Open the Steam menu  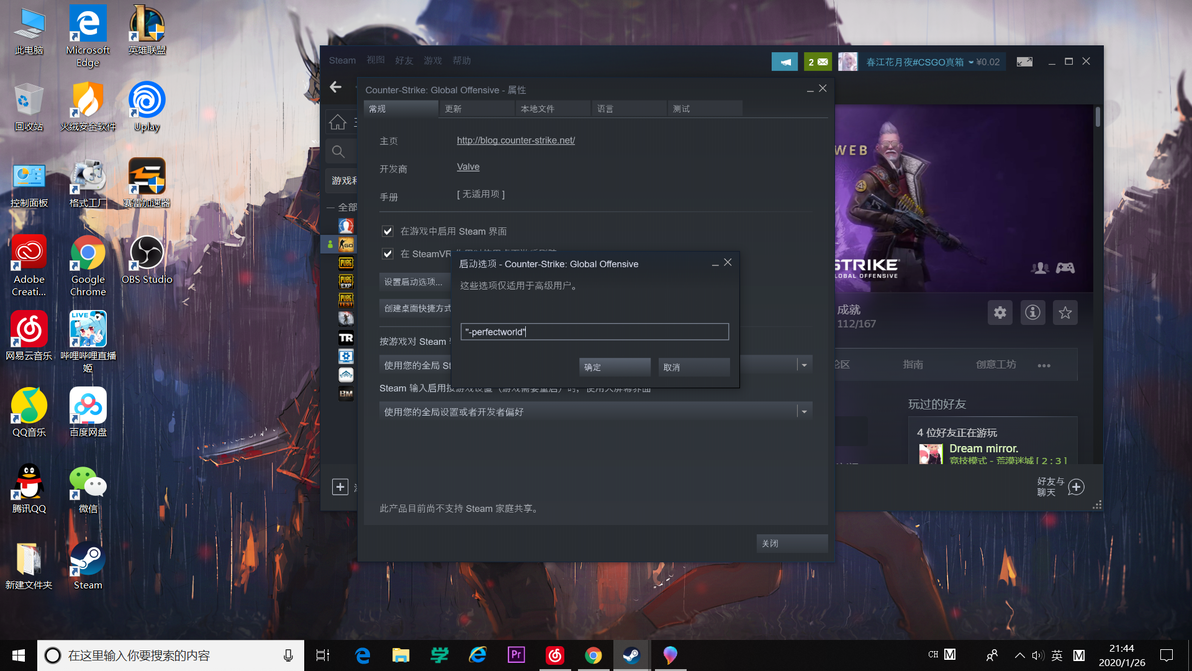coord(342,61)
